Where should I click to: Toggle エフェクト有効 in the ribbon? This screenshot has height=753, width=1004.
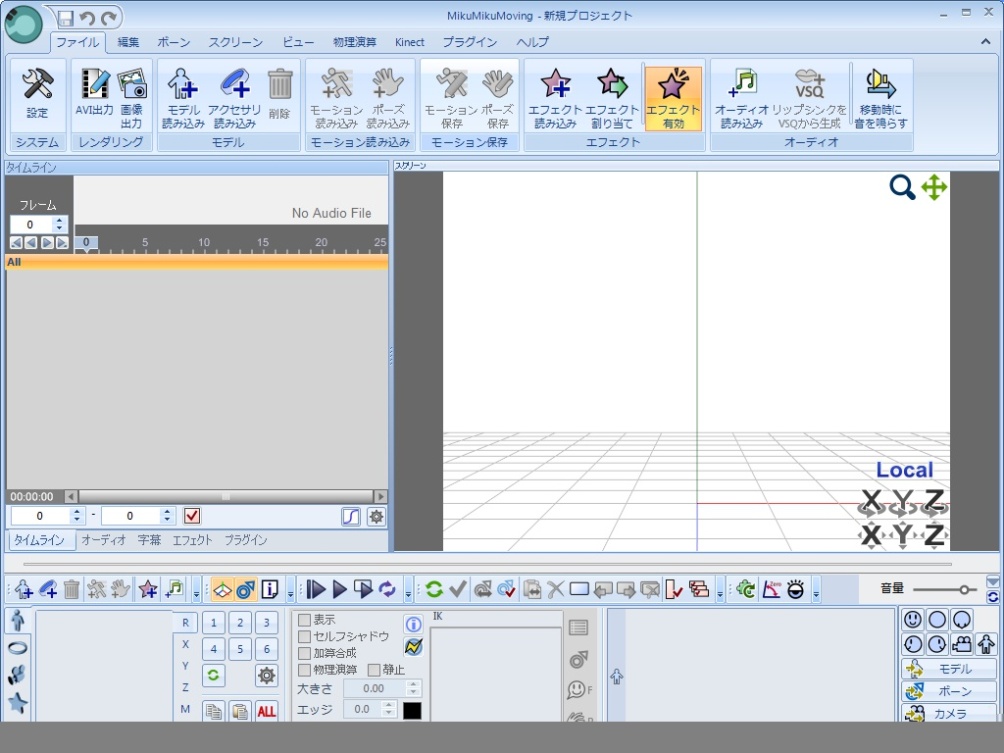click(x=672, y=95)
